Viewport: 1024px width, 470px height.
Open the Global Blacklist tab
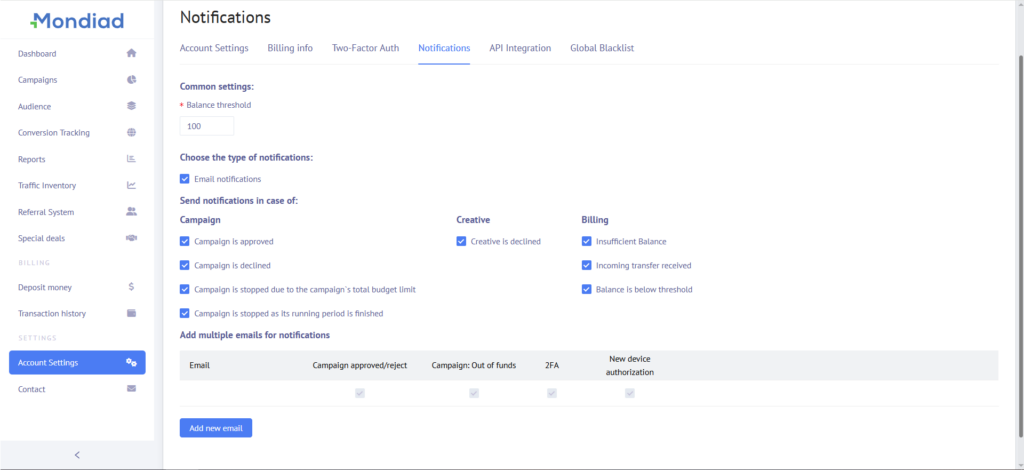tap(602, 48)
